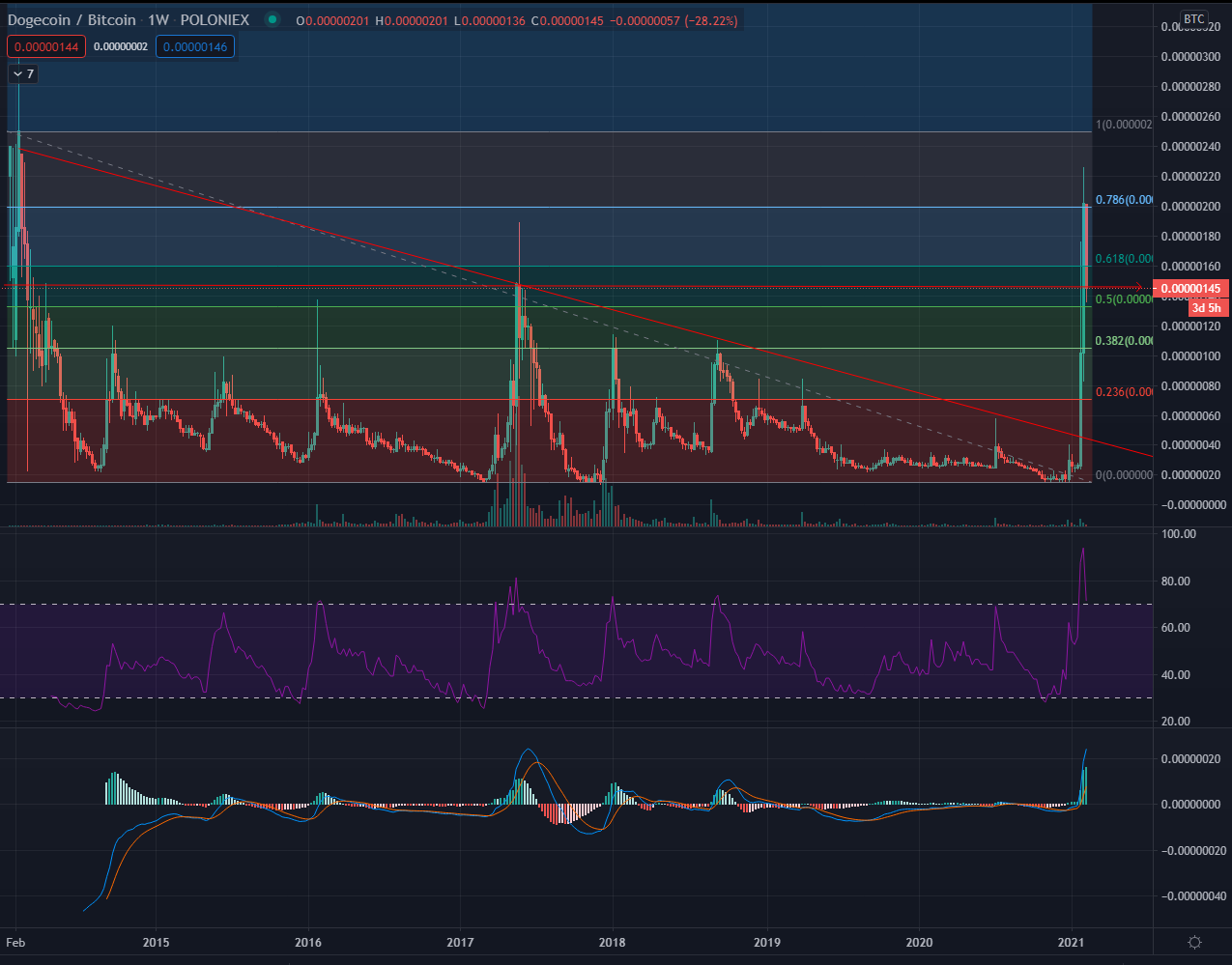Select the 0.618 Fibonacci level label

pos(1124,259)
